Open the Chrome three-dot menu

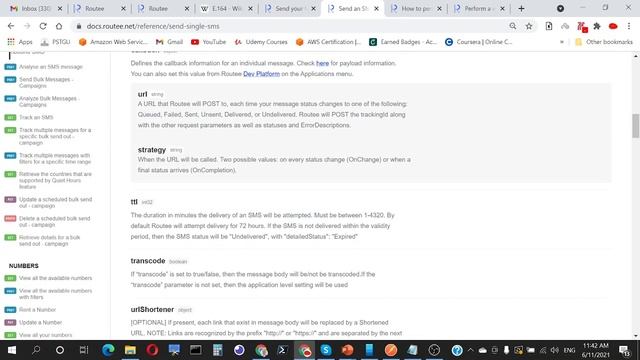(629, 26)
